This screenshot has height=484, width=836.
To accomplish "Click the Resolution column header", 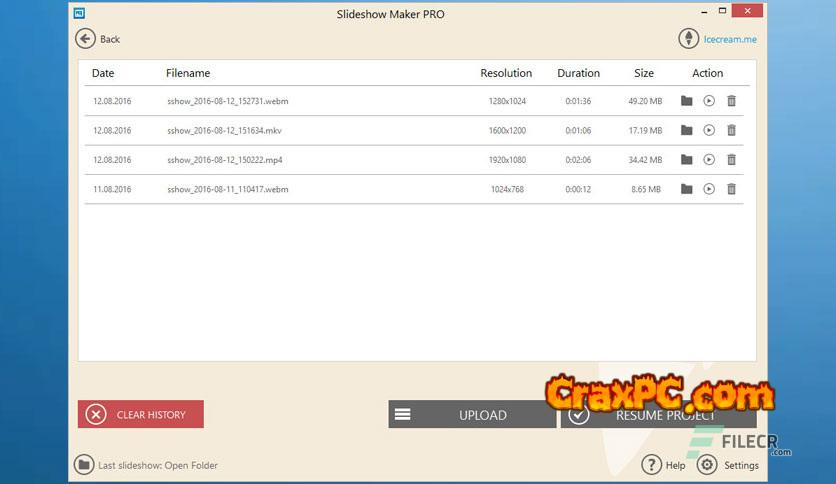I will pyautogui.click(x=506, y=73).
